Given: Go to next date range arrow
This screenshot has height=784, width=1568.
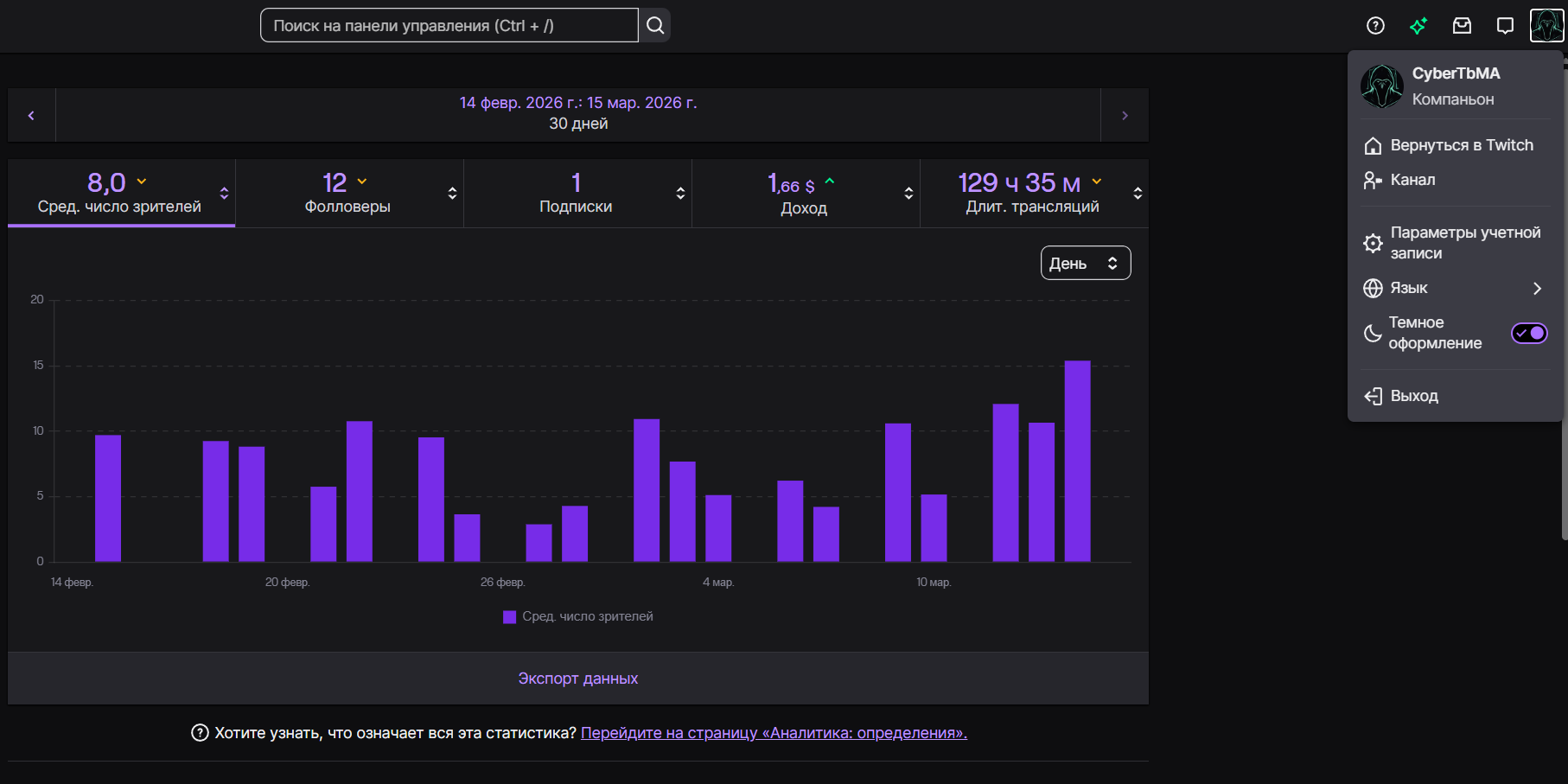Looking at the screenshot, I should pos(1125,115).
